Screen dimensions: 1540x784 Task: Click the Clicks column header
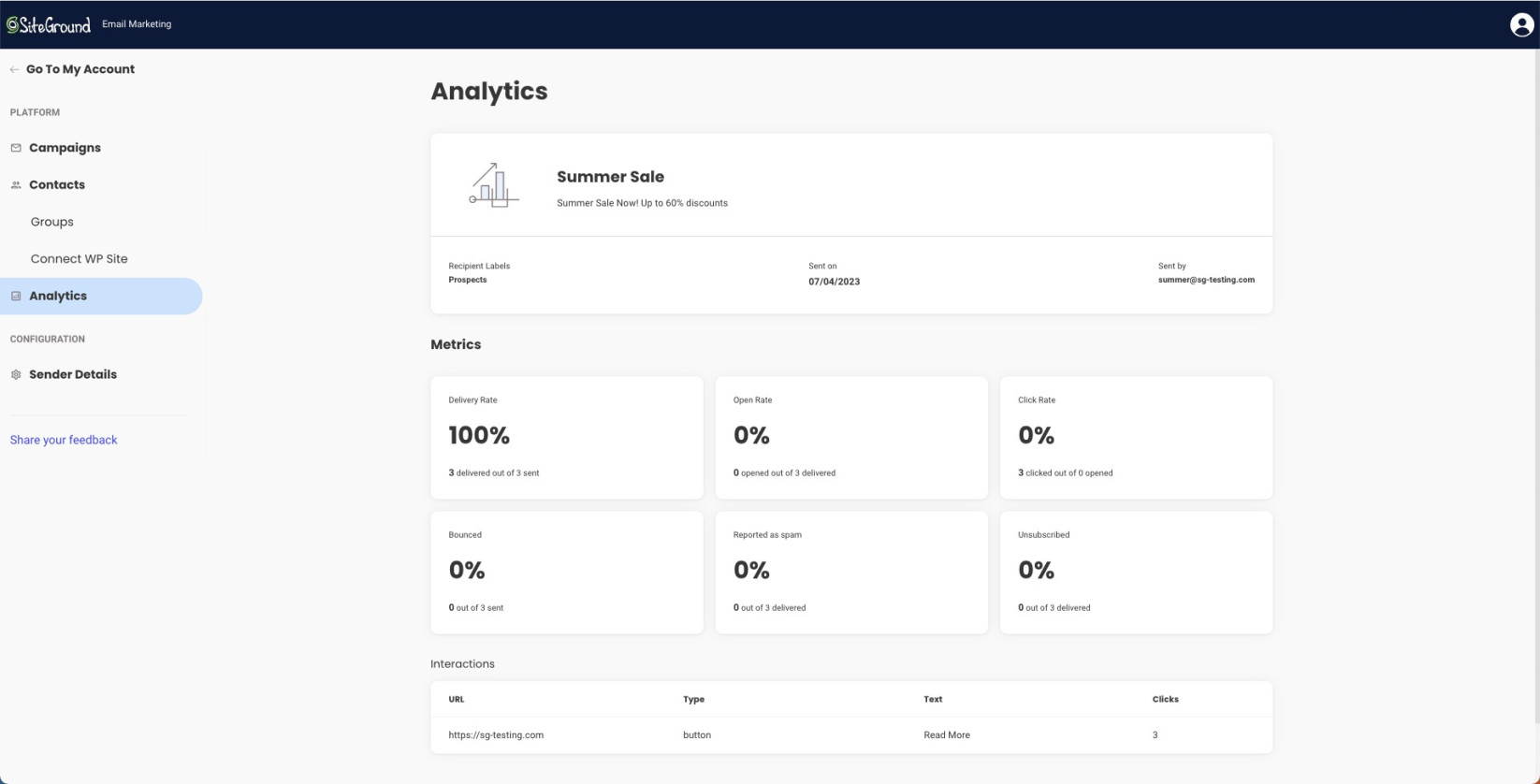1166,700
